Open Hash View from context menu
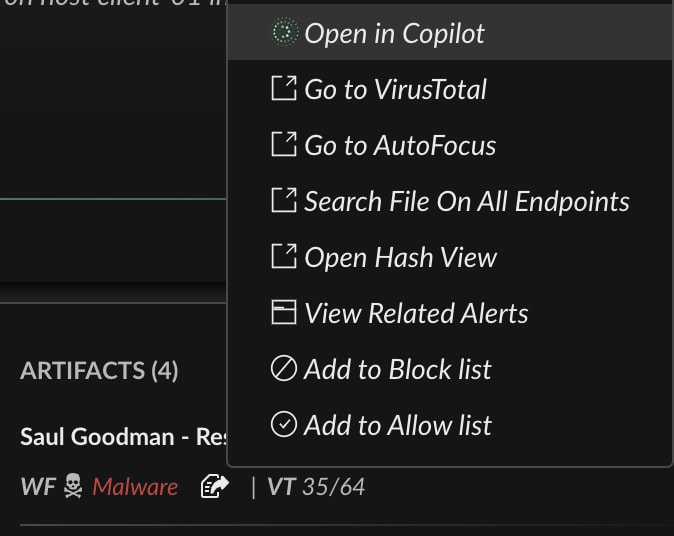This screenshot has width=674, height=536. click(400, 257)
